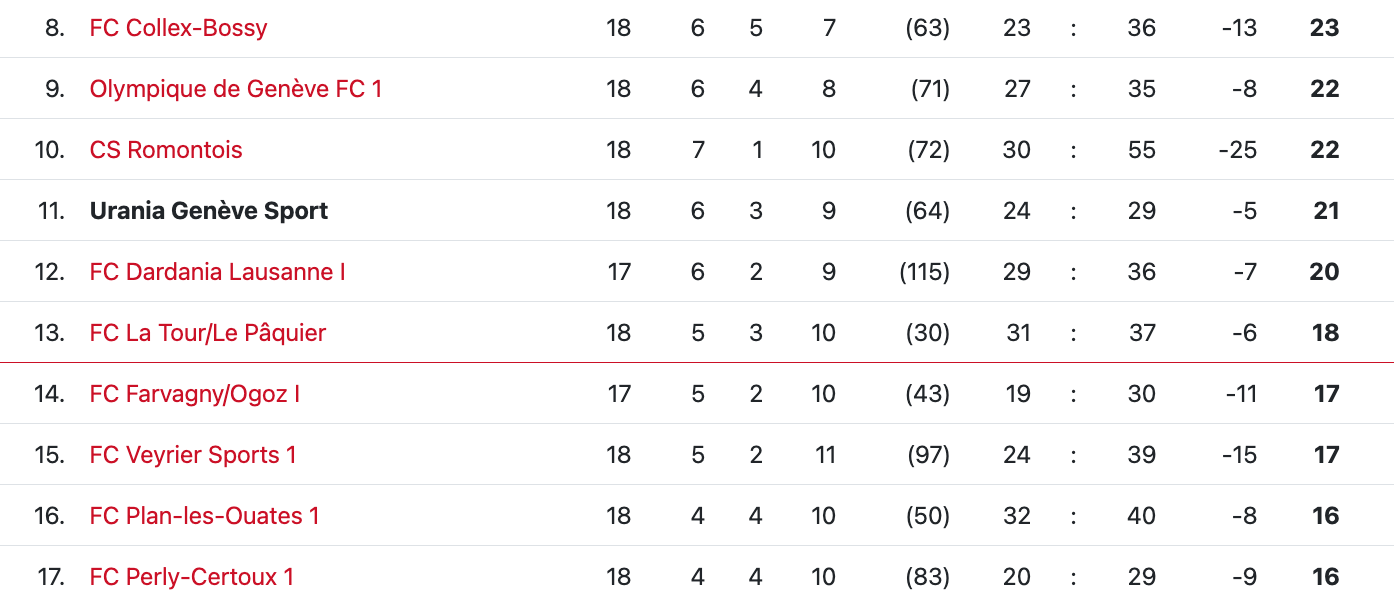The width and height of the screenshot is (1394, 600).
Task: Click the FC Perly-Certoux 1 link
Action: point(192,577)
